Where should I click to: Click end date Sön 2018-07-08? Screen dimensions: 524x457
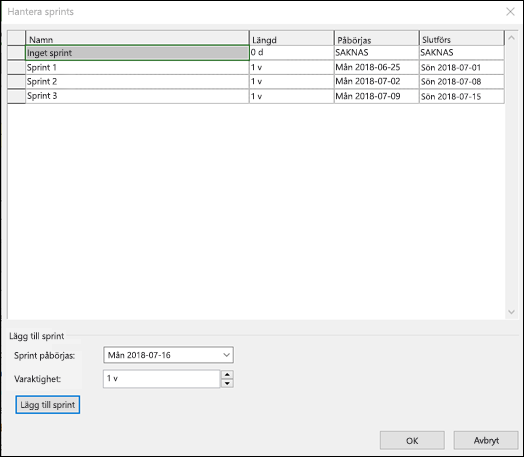[462, 82]
